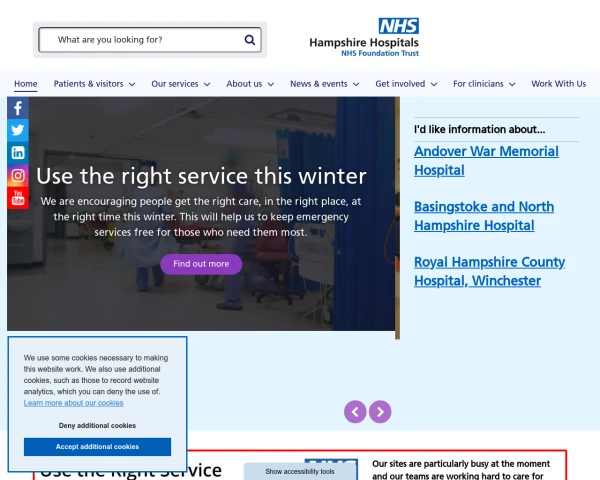
Task: Click the NHS Hampshire Hospitals logo
Action: pos(364,38)
